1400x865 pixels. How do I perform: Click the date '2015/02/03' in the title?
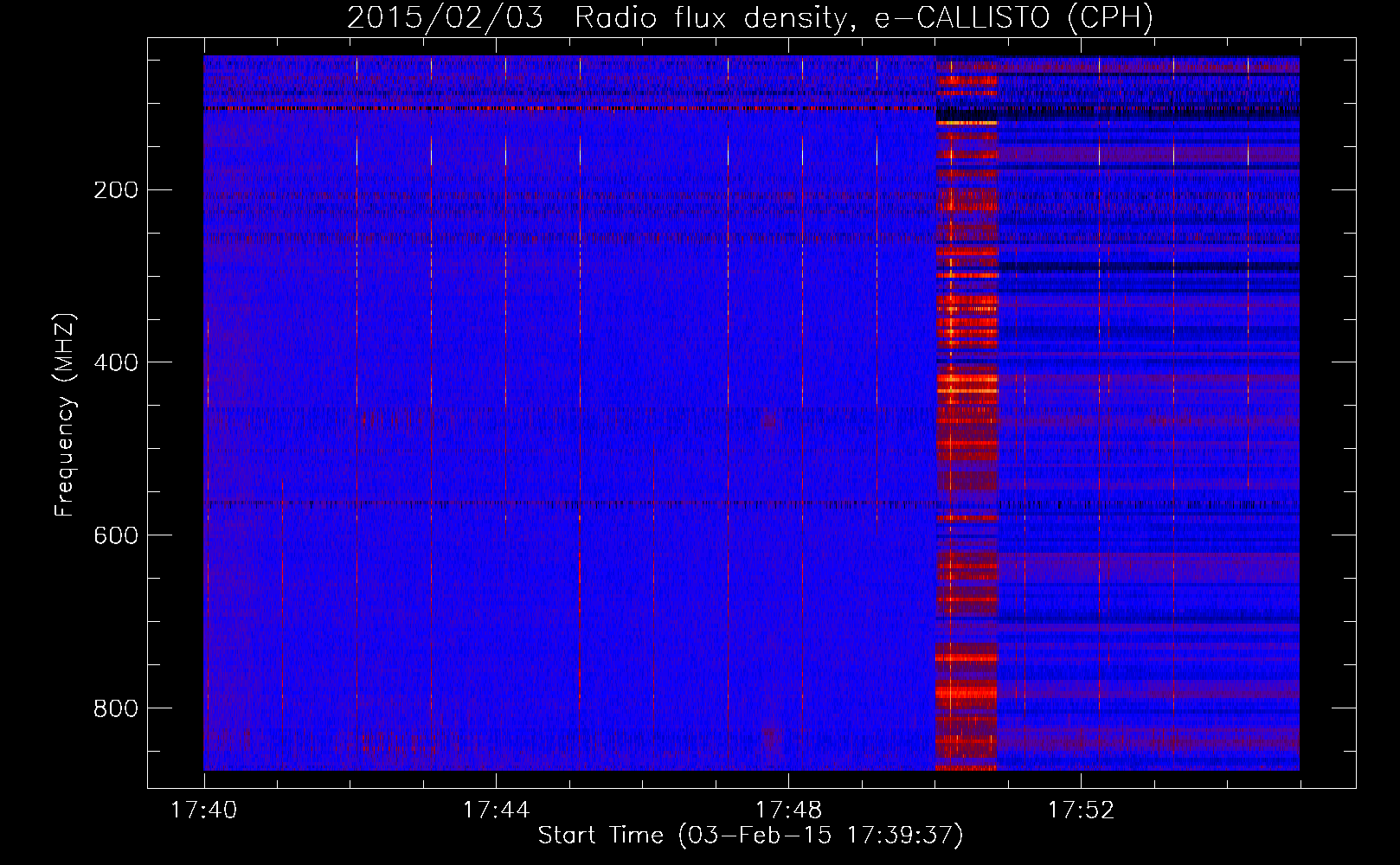pos(445,17)
